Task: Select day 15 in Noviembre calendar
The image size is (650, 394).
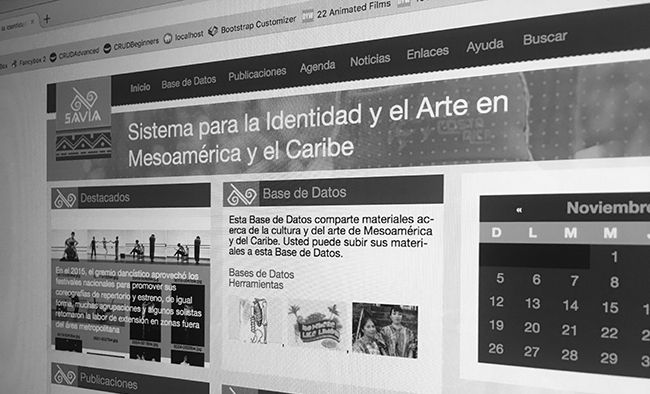Action: click(610, 307)
